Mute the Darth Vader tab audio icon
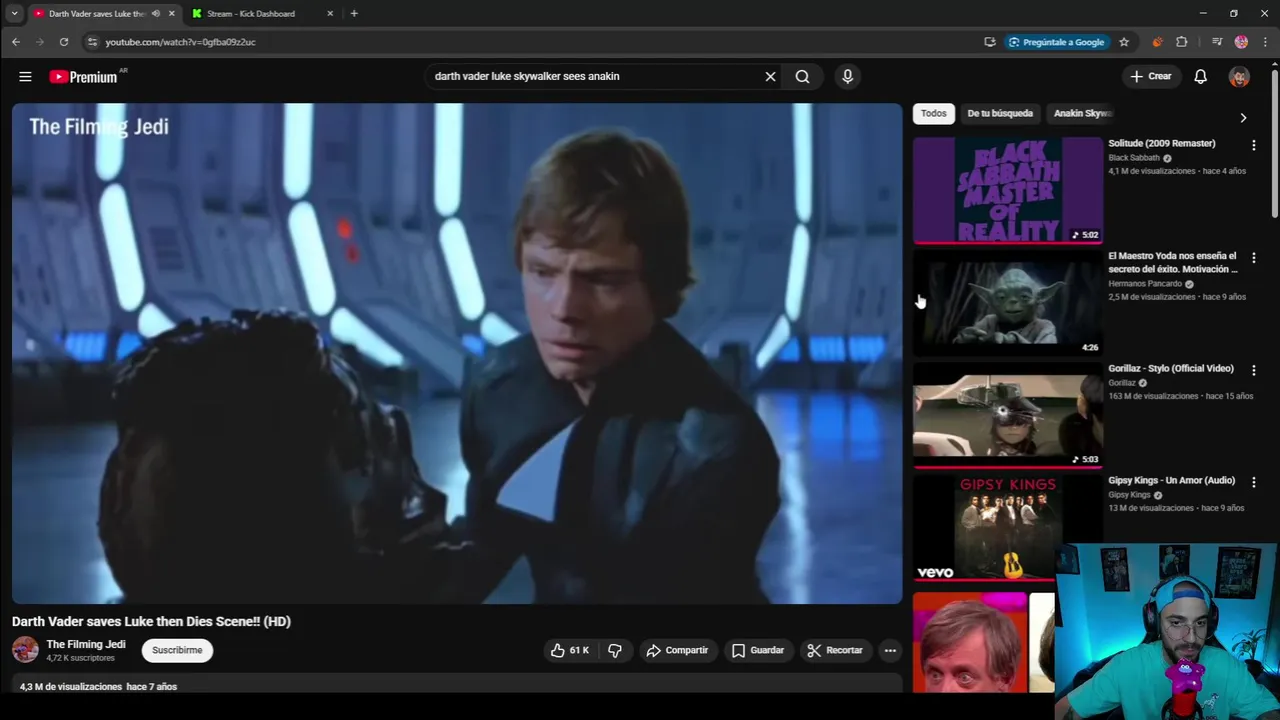 pyautogui.click(x=155, y=14)
